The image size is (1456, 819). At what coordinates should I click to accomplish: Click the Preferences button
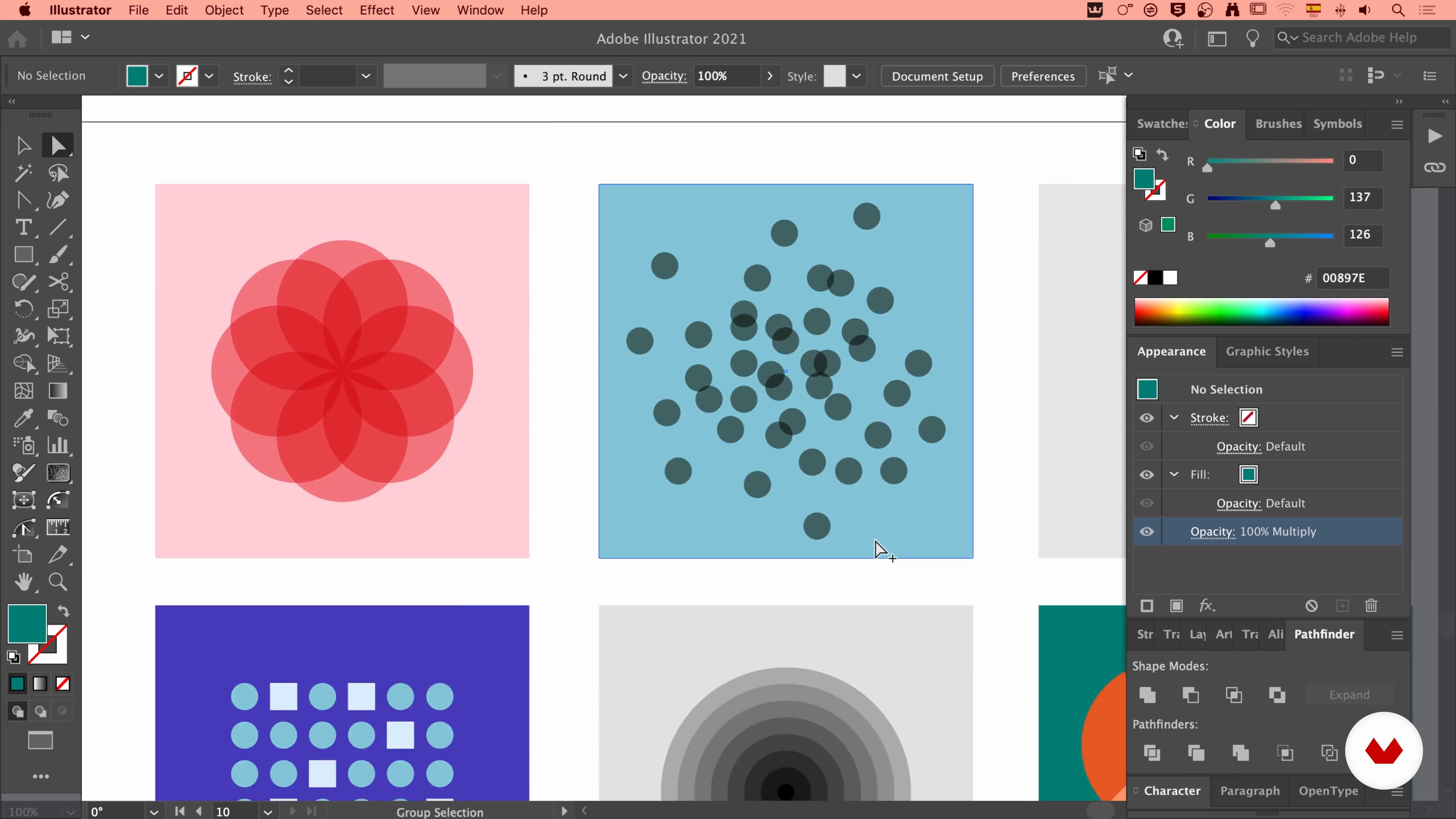(1043, 76)
